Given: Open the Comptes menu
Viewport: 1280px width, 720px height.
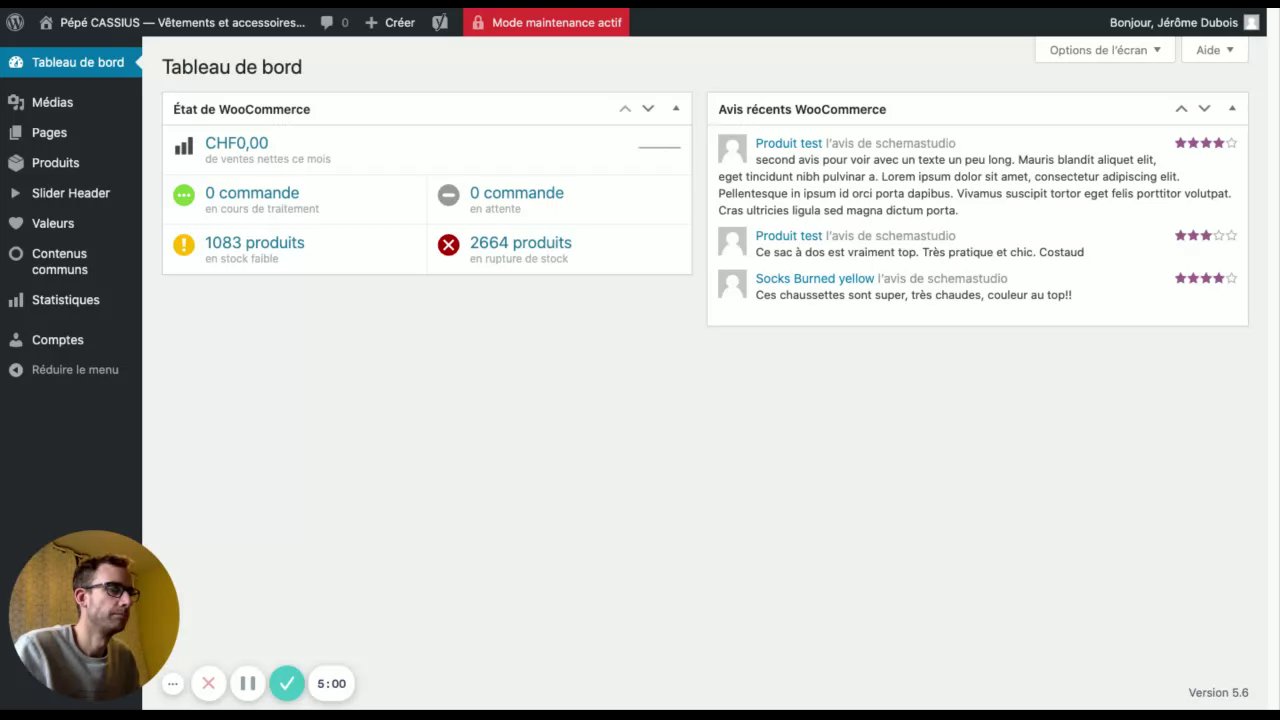Looking at the screenshot, I should [x=71, y=340].
